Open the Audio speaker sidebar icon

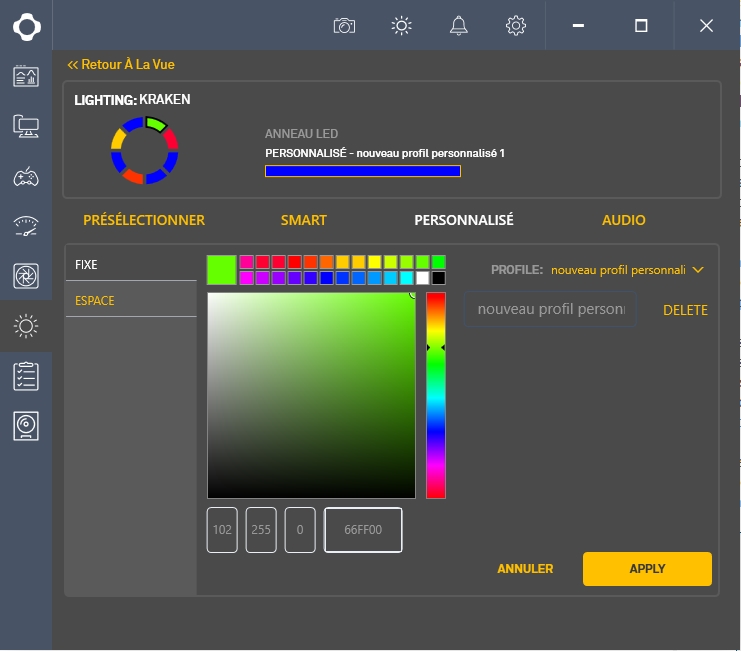[x=26, y=426]
